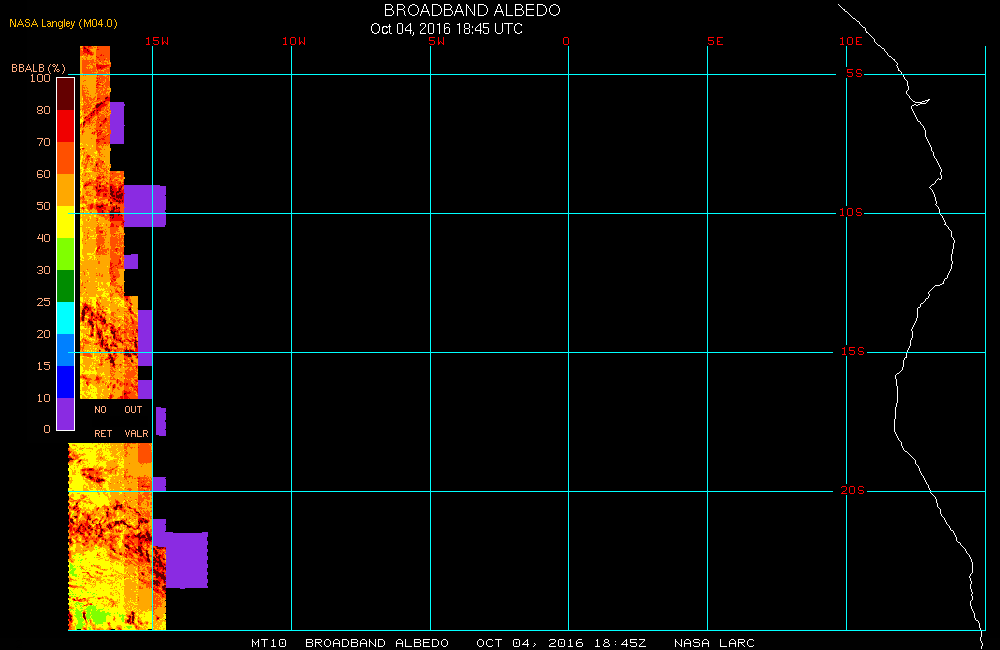Click the 10E longitude label

(851, 41)
